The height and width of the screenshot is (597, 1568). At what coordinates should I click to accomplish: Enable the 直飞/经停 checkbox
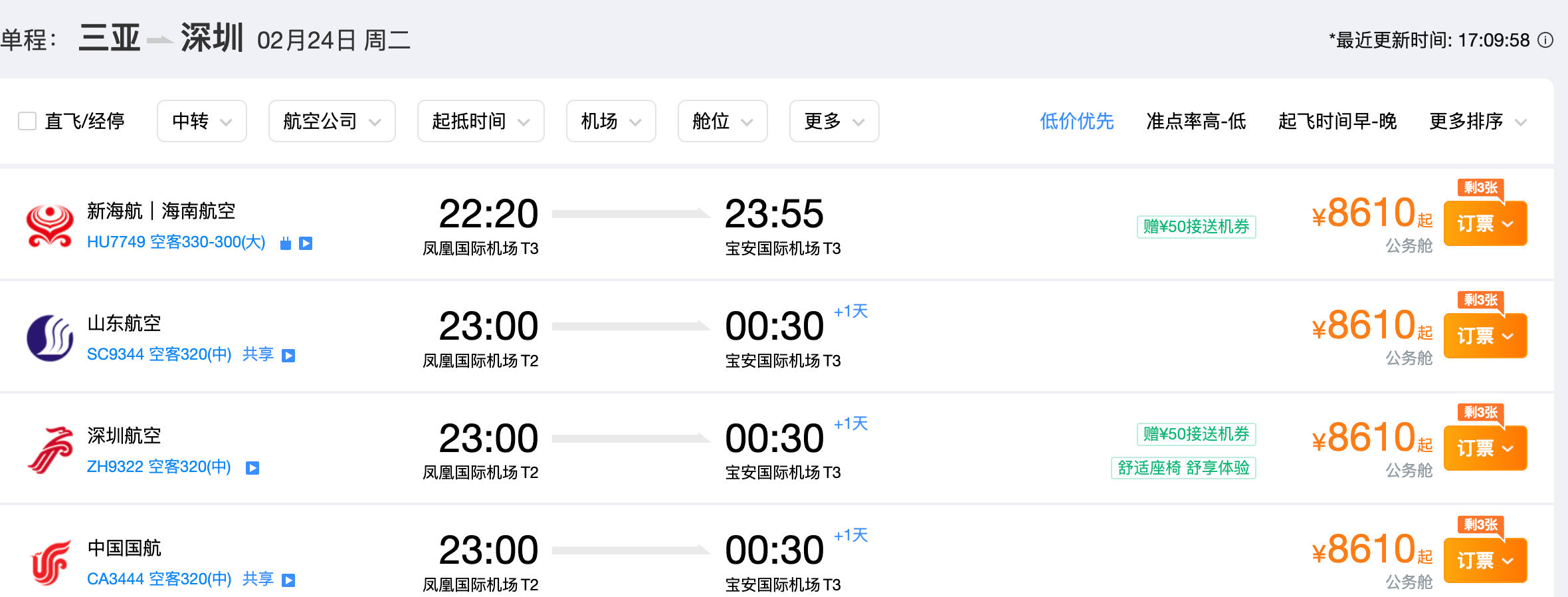tap(27, 121)
